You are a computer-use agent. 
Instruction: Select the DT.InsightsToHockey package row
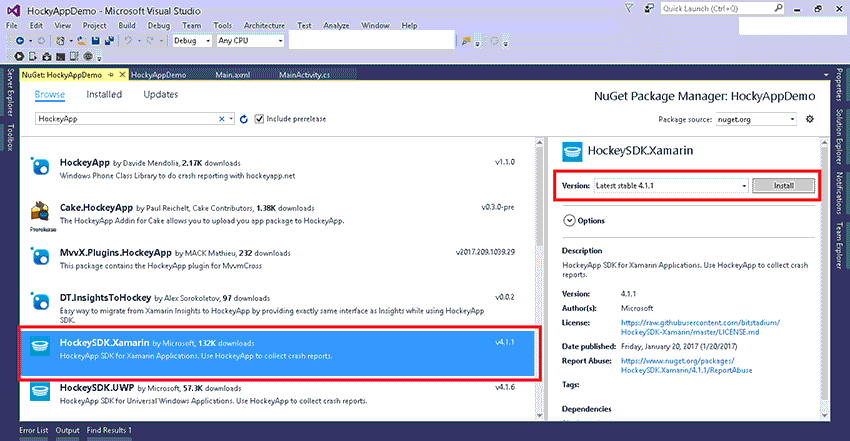278,307
